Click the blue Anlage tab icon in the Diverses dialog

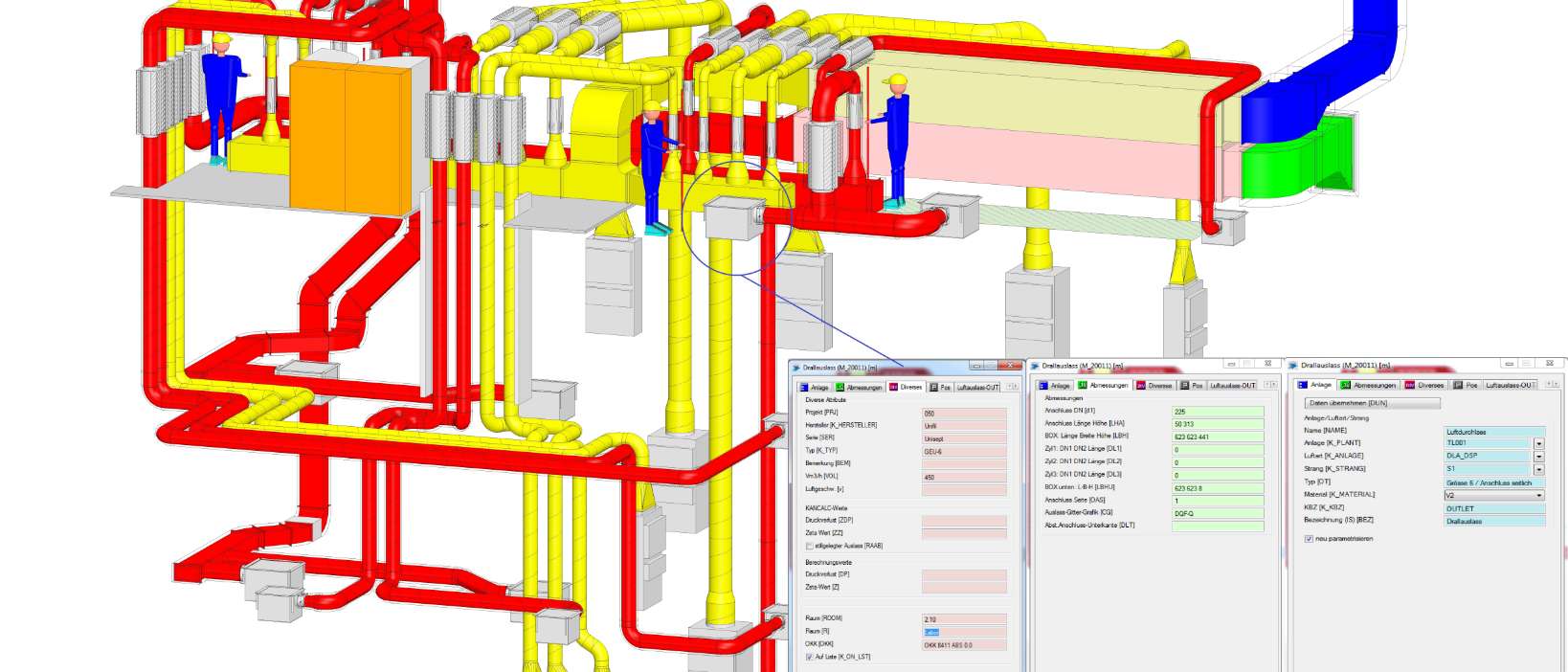click(804, 388)
